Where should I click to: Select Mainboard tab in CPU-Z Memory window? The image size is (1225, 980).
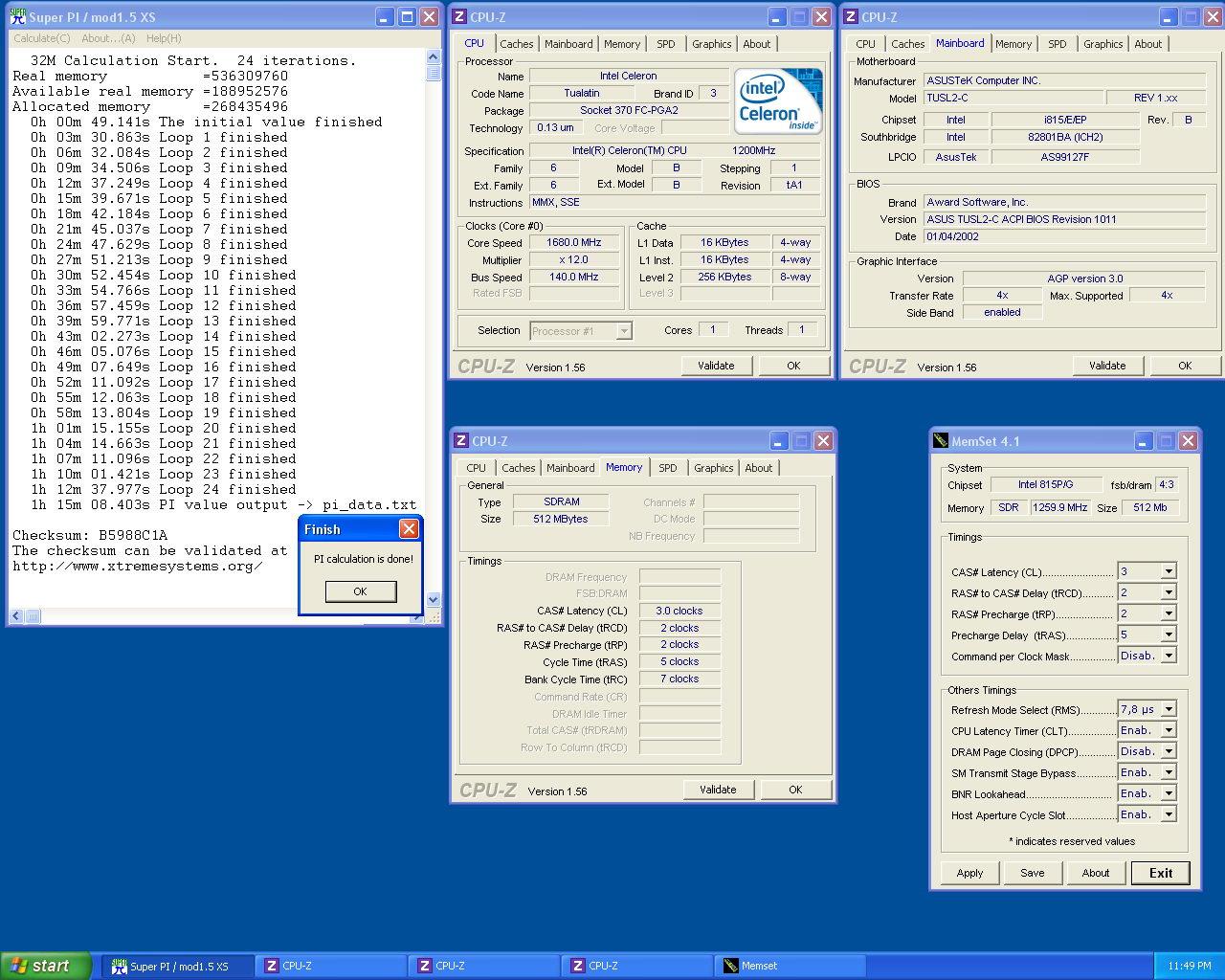570,468
